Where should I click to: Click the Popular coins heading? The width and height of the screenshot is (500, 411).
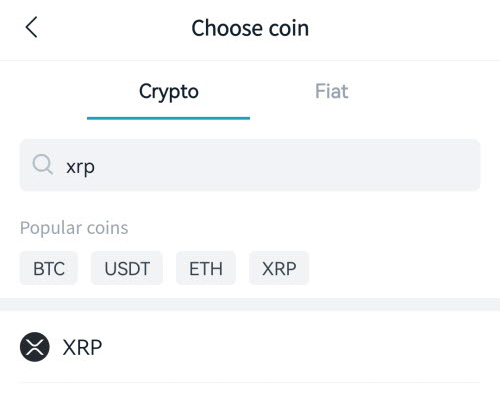pos(74,228)
